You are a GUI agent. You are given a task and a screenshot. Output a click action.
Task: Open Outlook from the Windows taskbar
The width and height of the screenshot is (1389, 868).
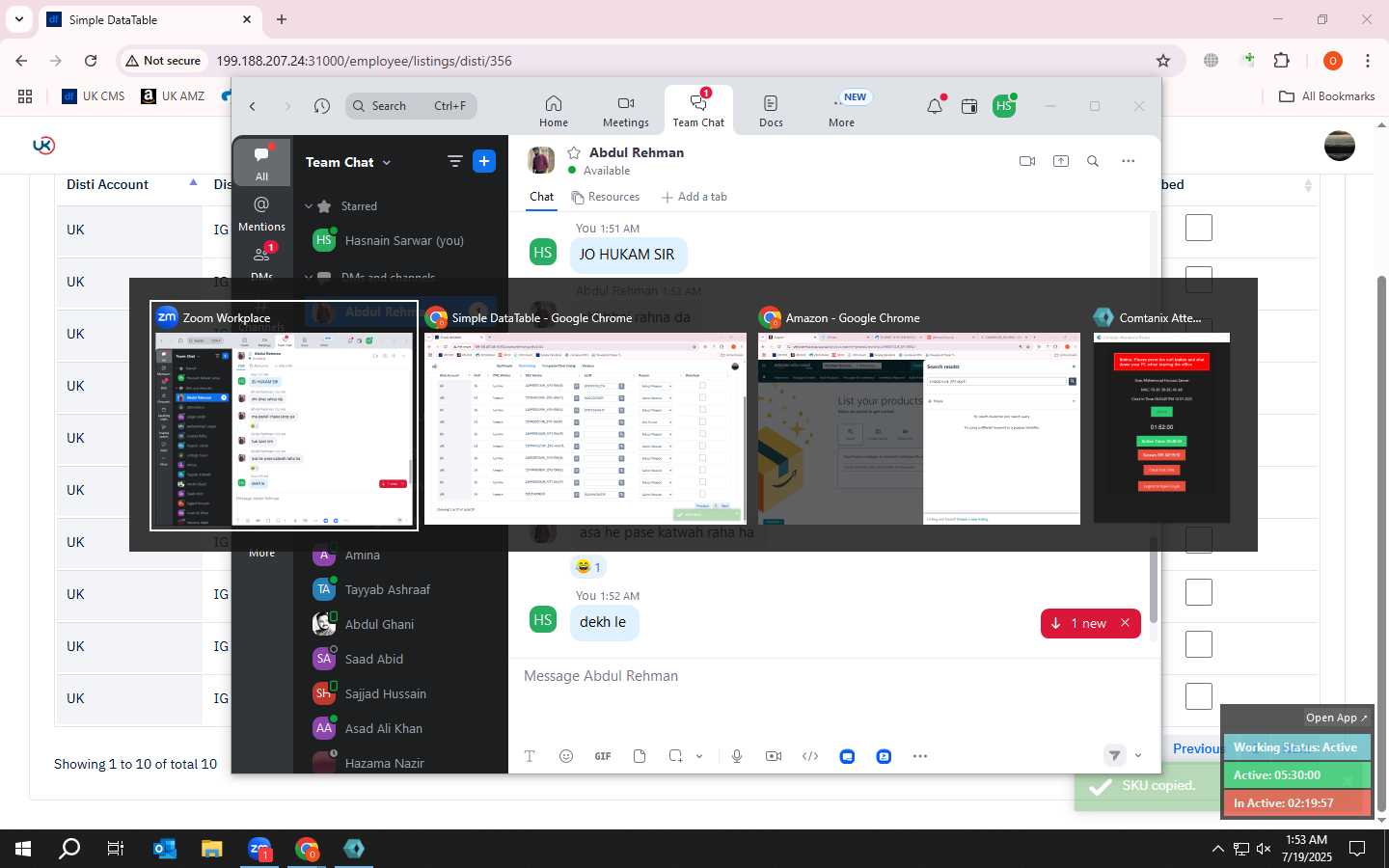pos(165,849)
